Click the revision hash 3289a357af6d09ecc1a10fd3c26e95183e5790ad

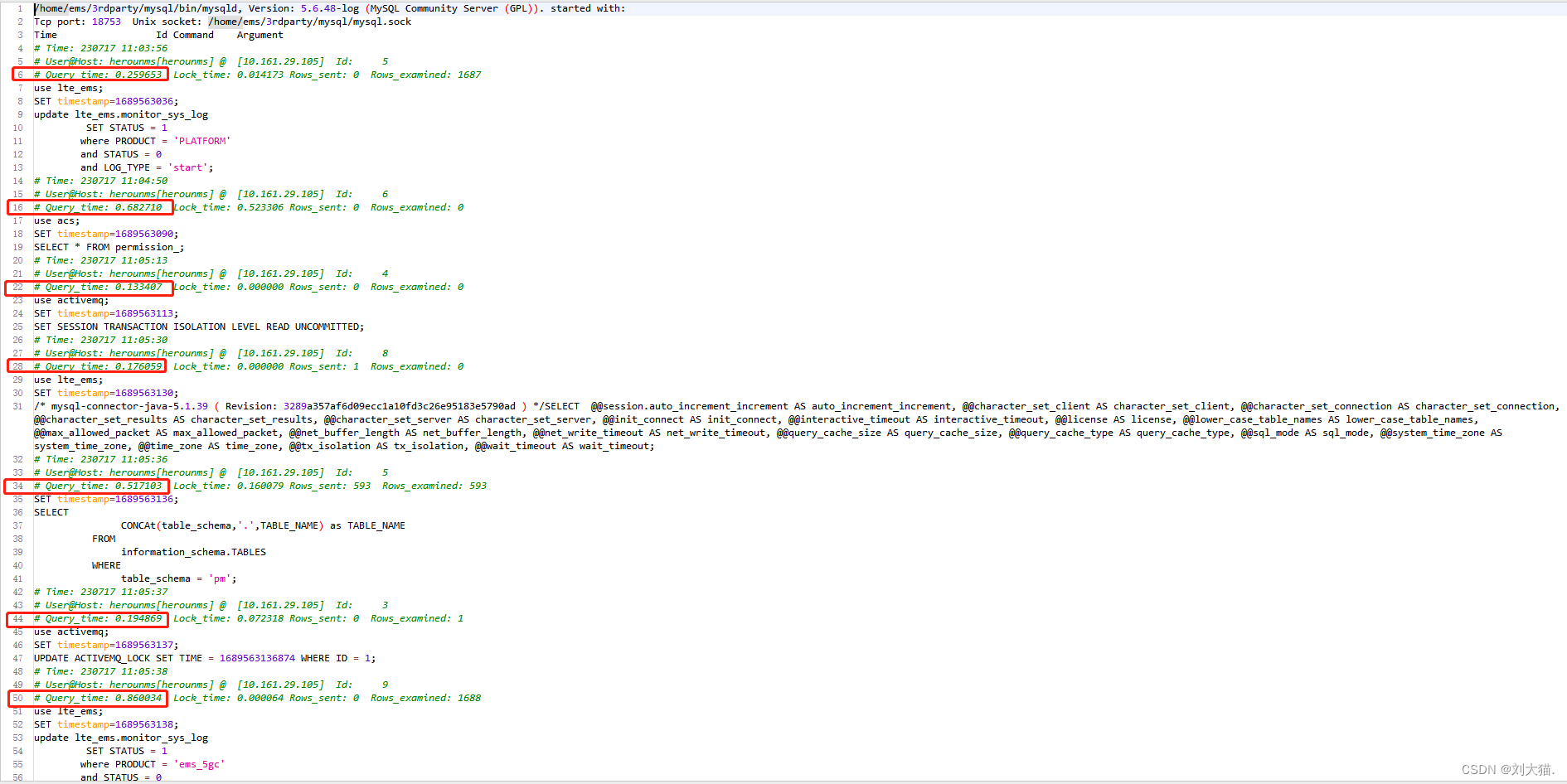400,406
